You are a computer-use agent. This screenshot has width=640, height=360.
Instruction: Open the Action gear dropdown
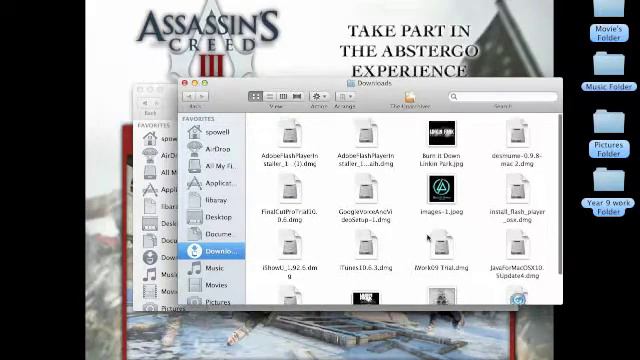pos(319,96)
